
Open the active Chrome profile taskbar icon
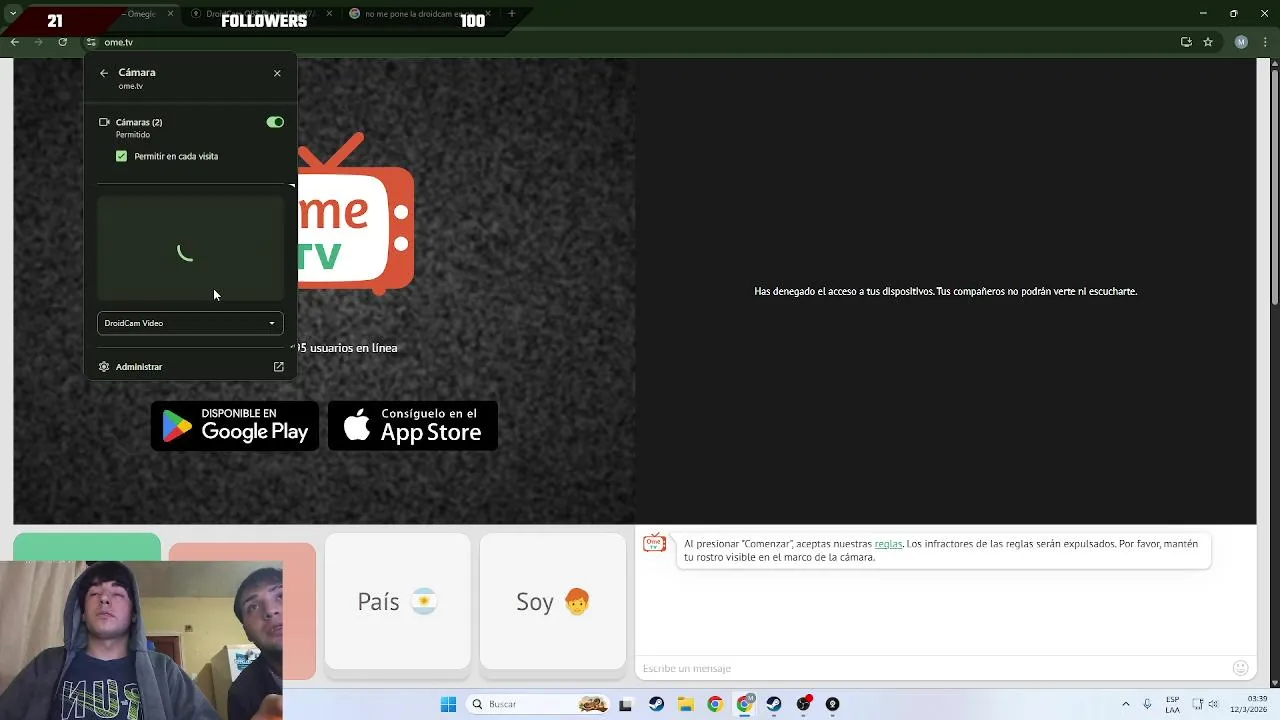(744, 704)
